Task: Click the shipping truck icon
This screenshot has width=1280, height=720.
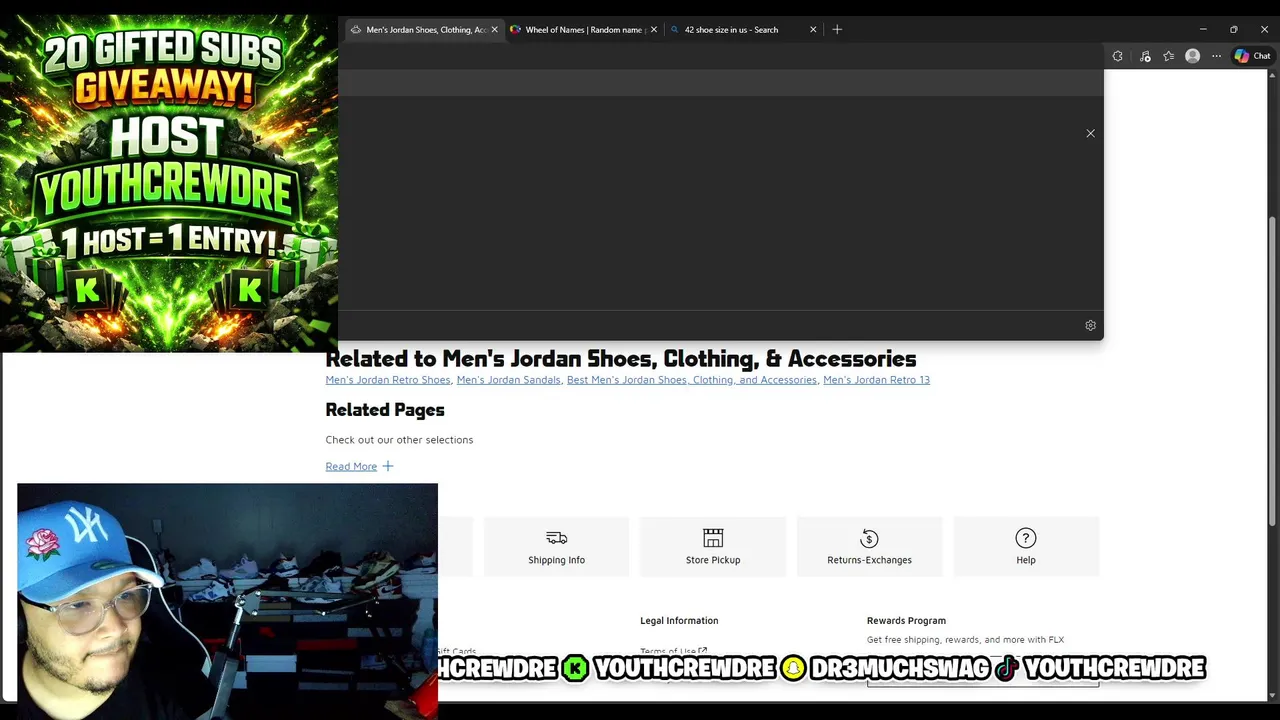Action: [556, 538]
